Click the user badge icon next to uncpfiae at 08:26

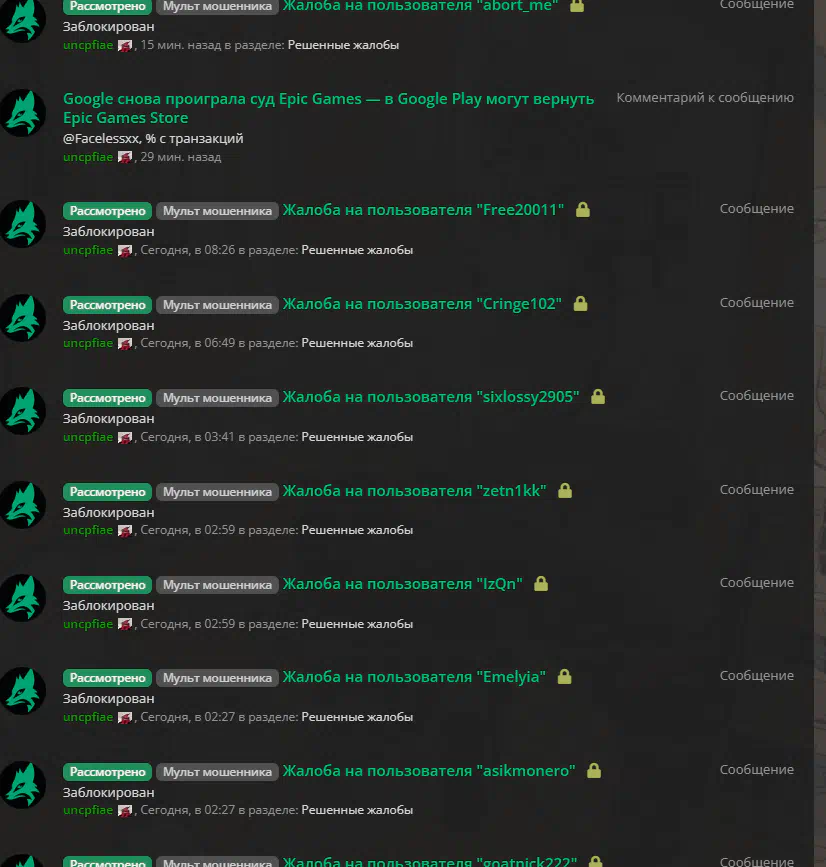click(x=125, y=250)
